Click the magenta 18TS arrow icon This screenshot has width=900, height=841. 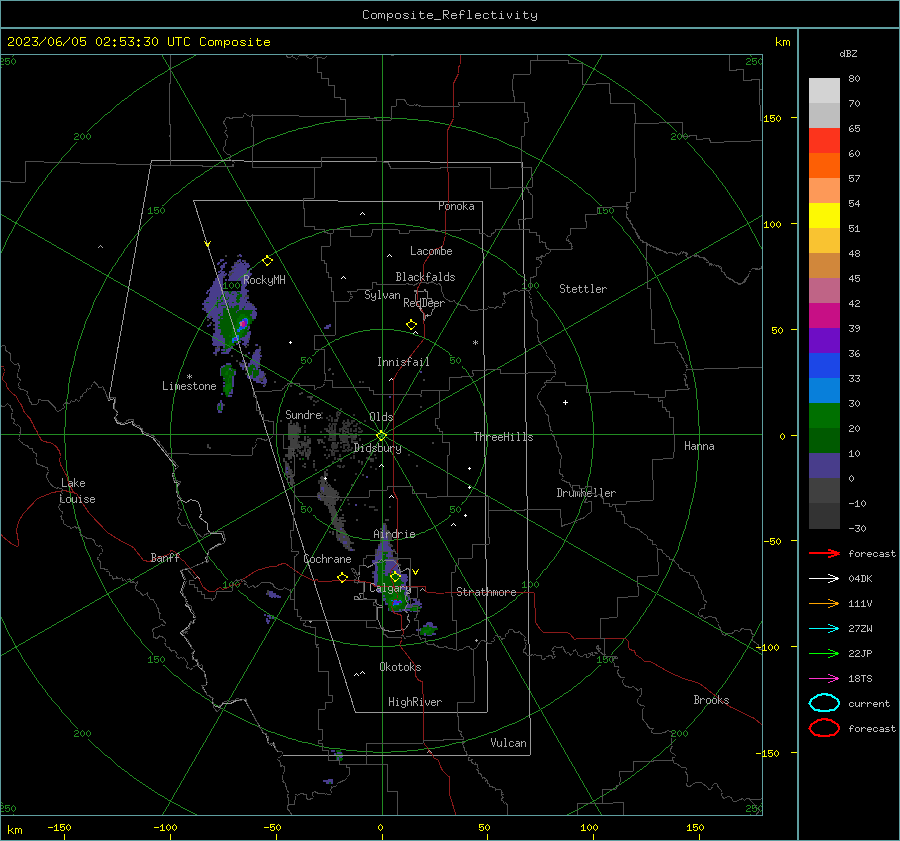click(x=824, y=679)
